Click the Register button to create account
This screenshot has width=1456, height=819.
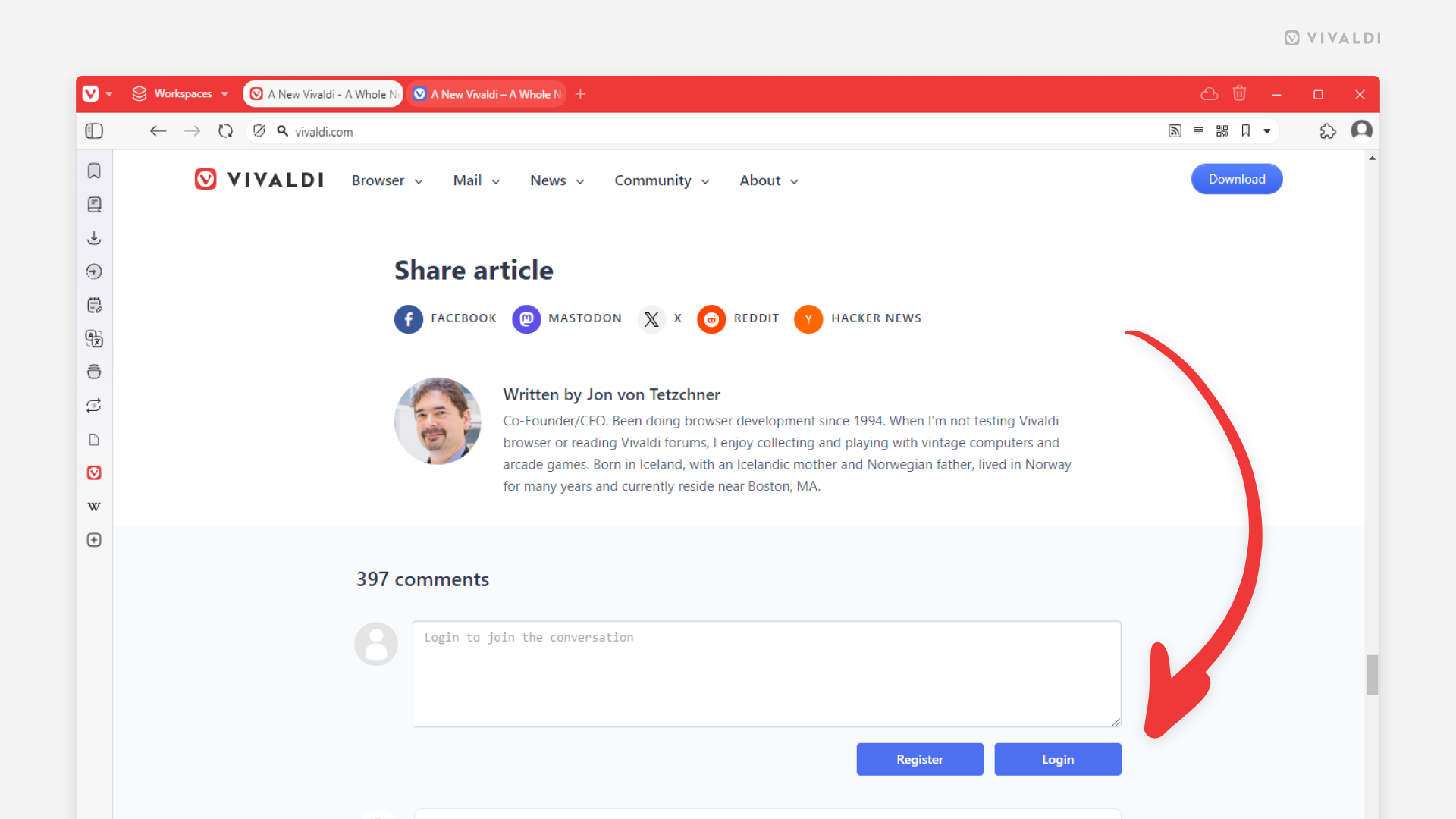(919, 758)
